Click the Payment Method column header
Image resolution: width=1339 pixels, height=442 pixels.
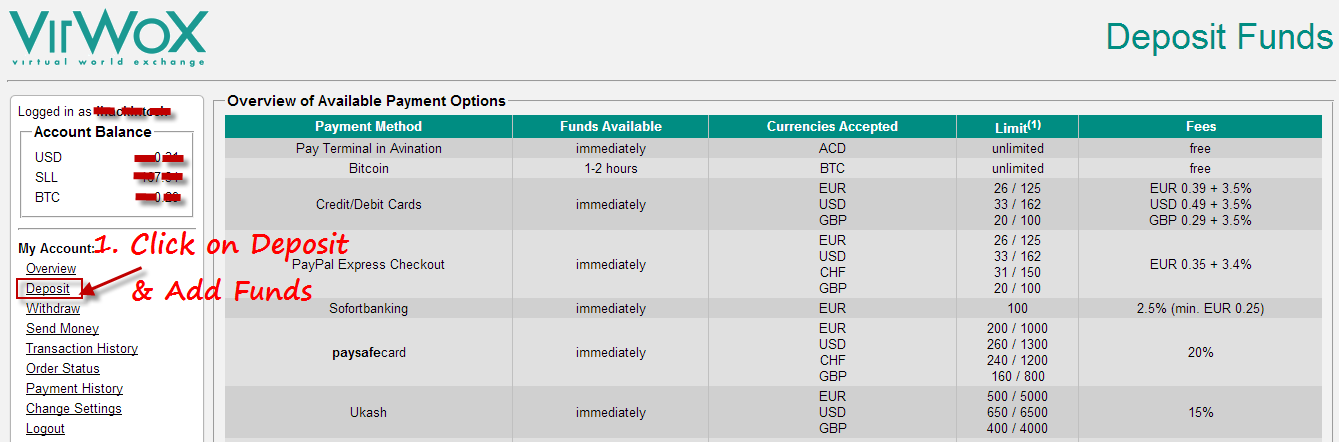(x=368, y=127)
